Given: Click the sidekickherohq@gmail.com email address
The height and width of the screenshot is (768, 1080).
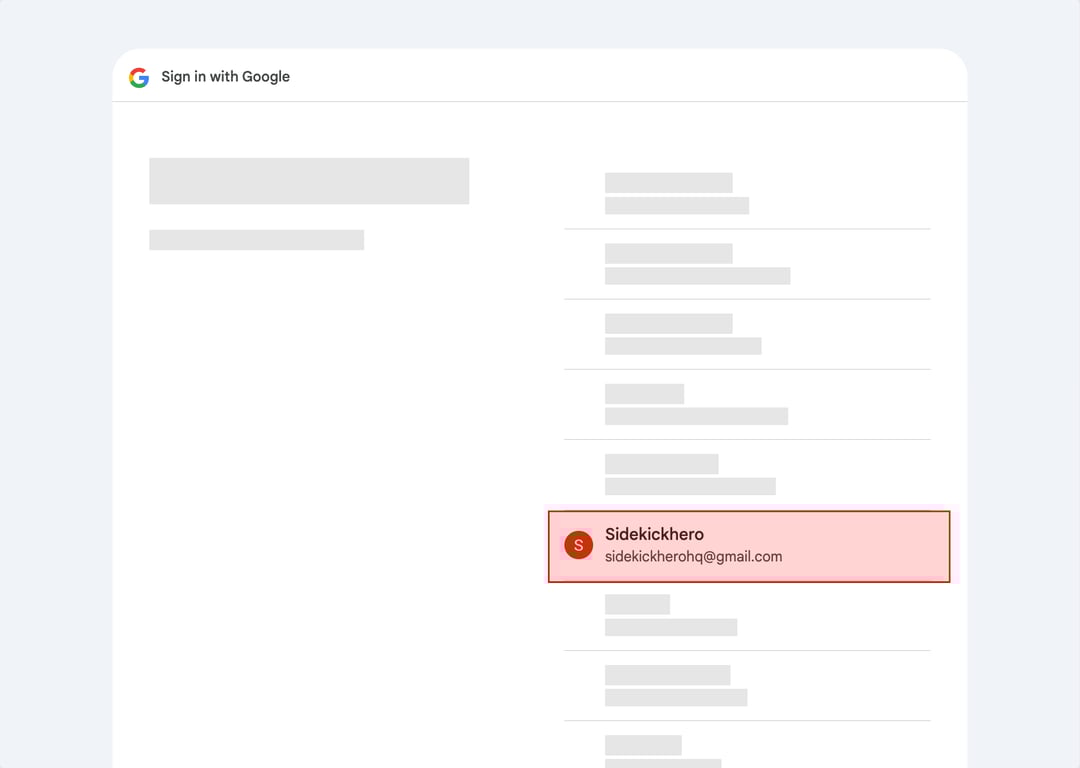Looking at the screenshot, I should (693, 557).
